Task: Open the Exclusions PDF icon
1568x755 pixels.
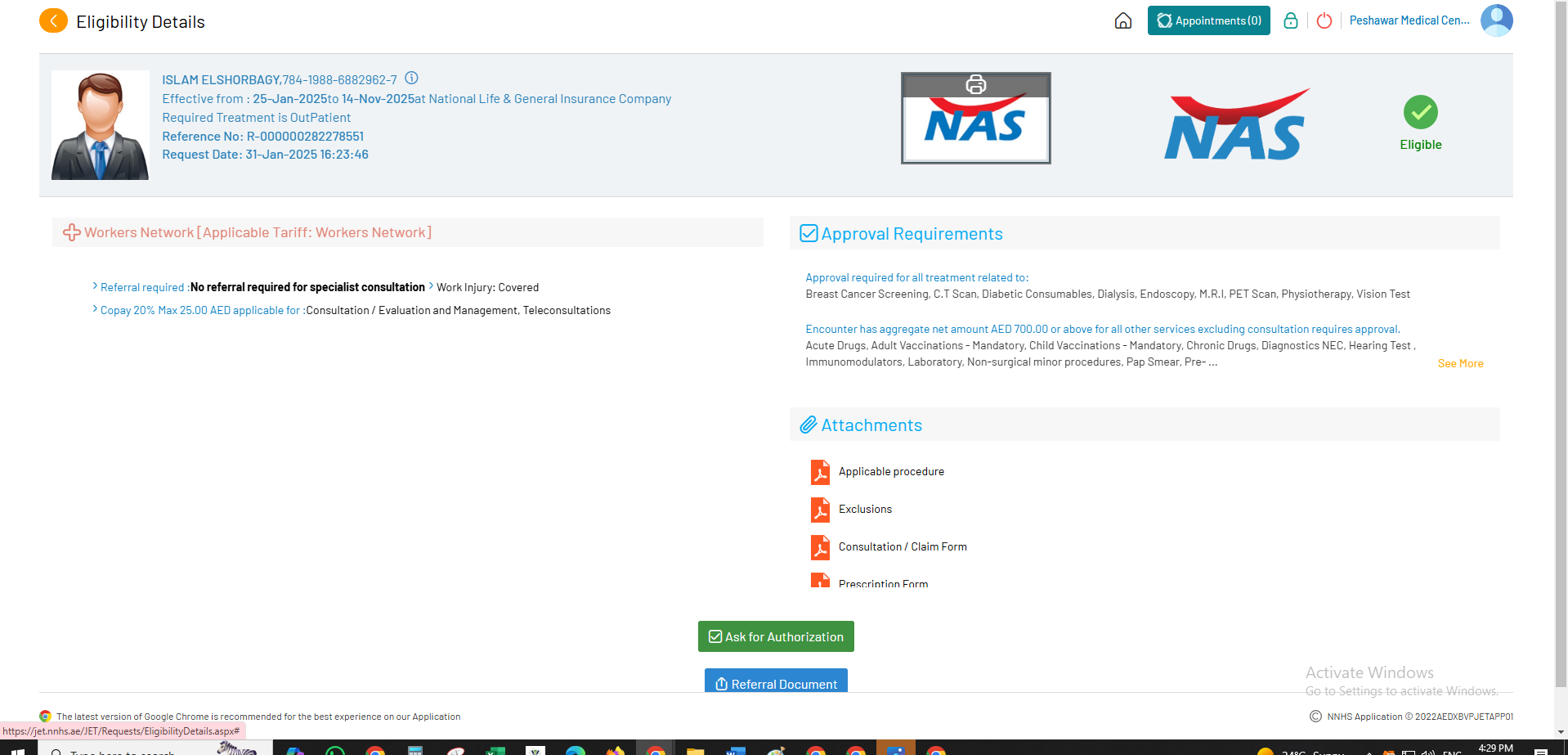Action: pyautogui.click(x=820, y=510)
